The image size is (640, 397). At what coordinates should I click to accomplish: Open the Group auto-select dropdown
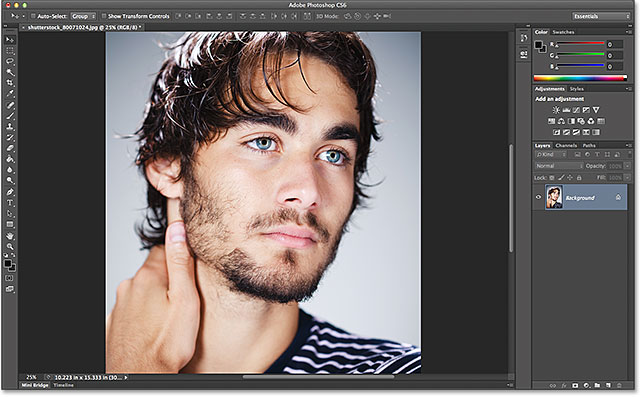pyautogui.click(x=83, y=16)
